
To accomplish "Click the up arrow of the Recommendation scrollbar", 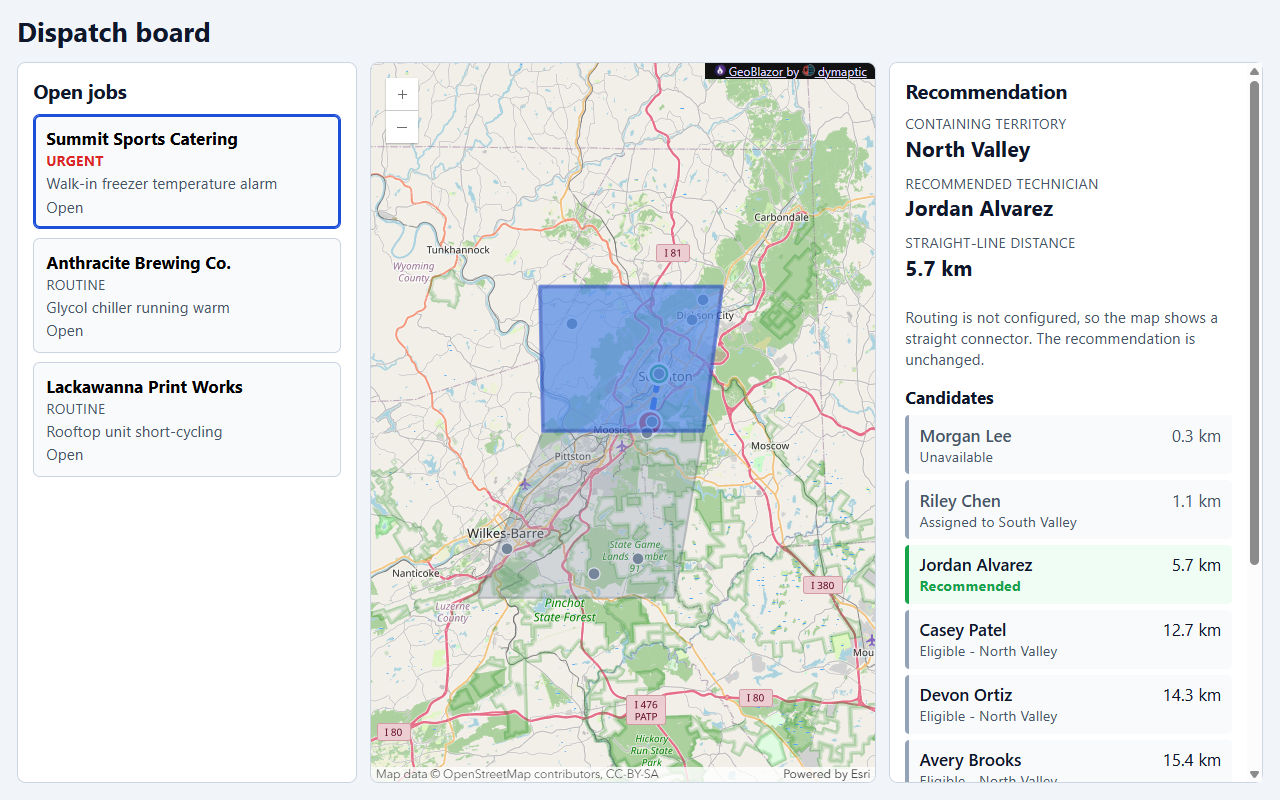I will [1255, 71].
